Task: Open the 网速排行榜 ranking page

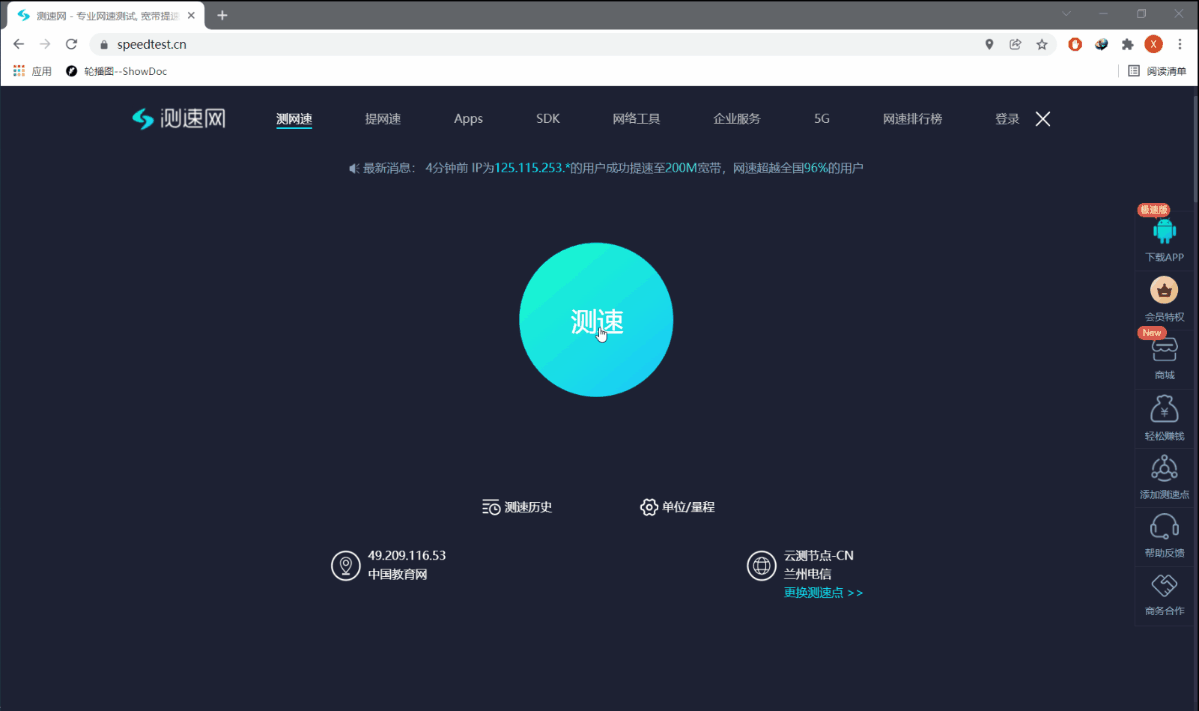Action: click(x=911, y=118)
